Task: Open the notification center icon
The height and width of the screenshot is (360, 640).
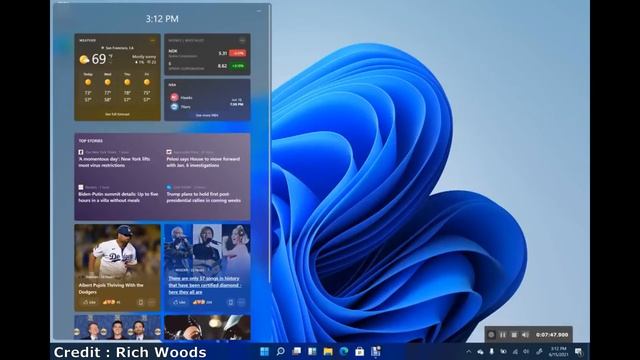Action: 579,351
